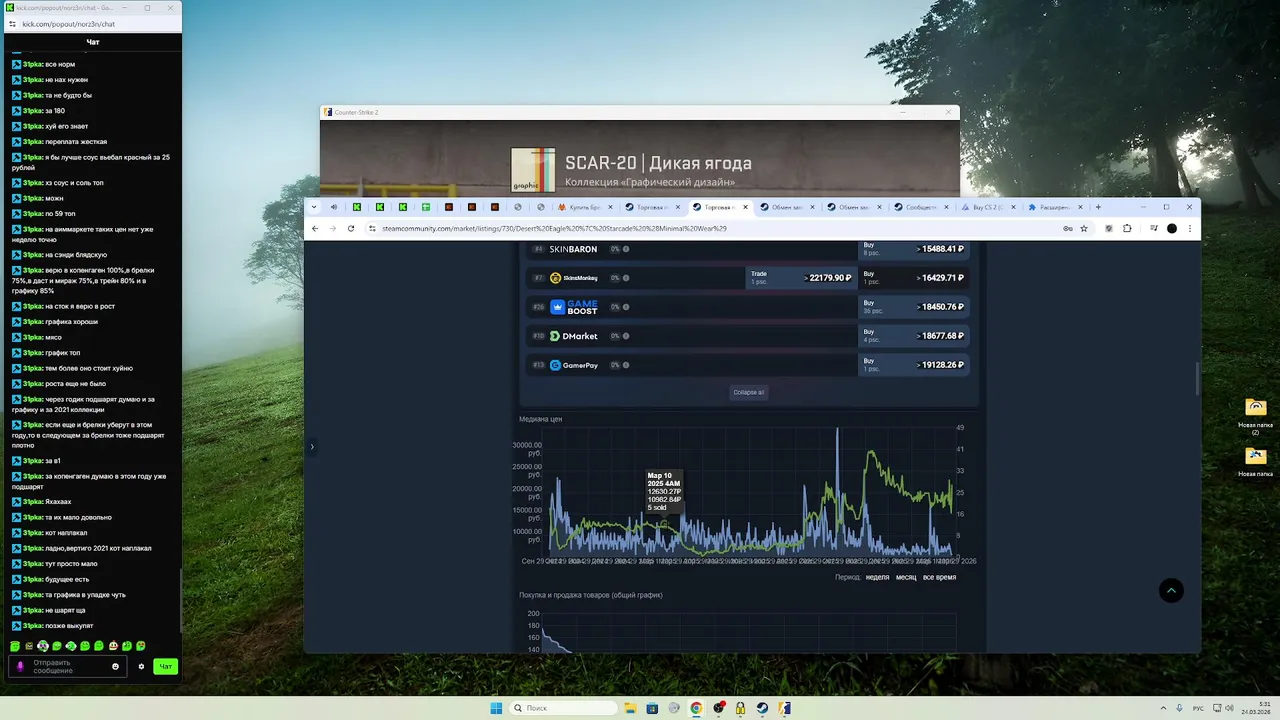
Task: Set the chart period to неделя
Action: (x=877, y=577)
